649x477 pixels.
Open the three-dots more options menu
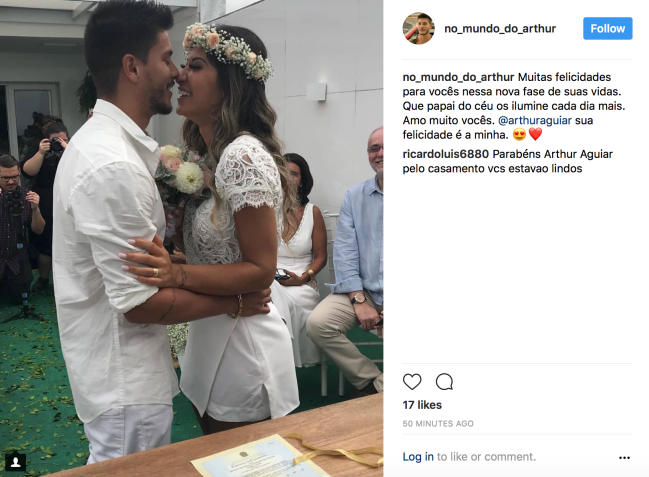[624, 458]
